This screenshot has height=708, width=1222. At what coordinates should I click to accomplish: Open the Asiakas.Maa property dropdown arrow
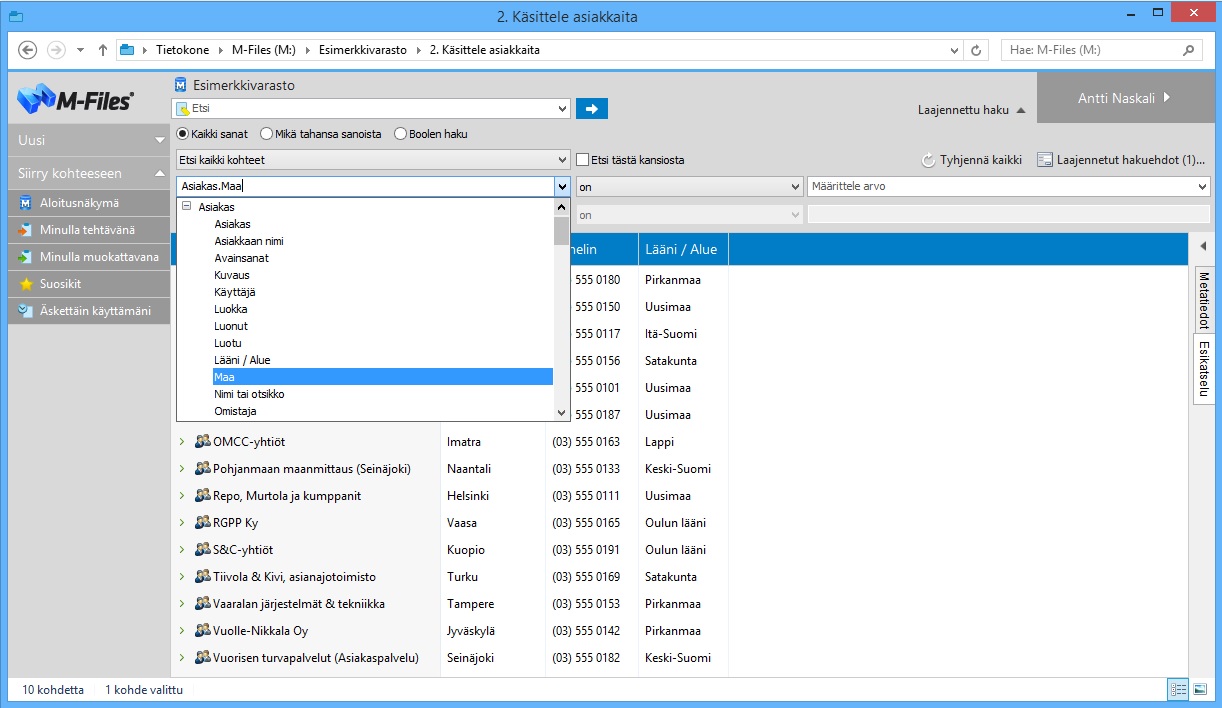562,186
